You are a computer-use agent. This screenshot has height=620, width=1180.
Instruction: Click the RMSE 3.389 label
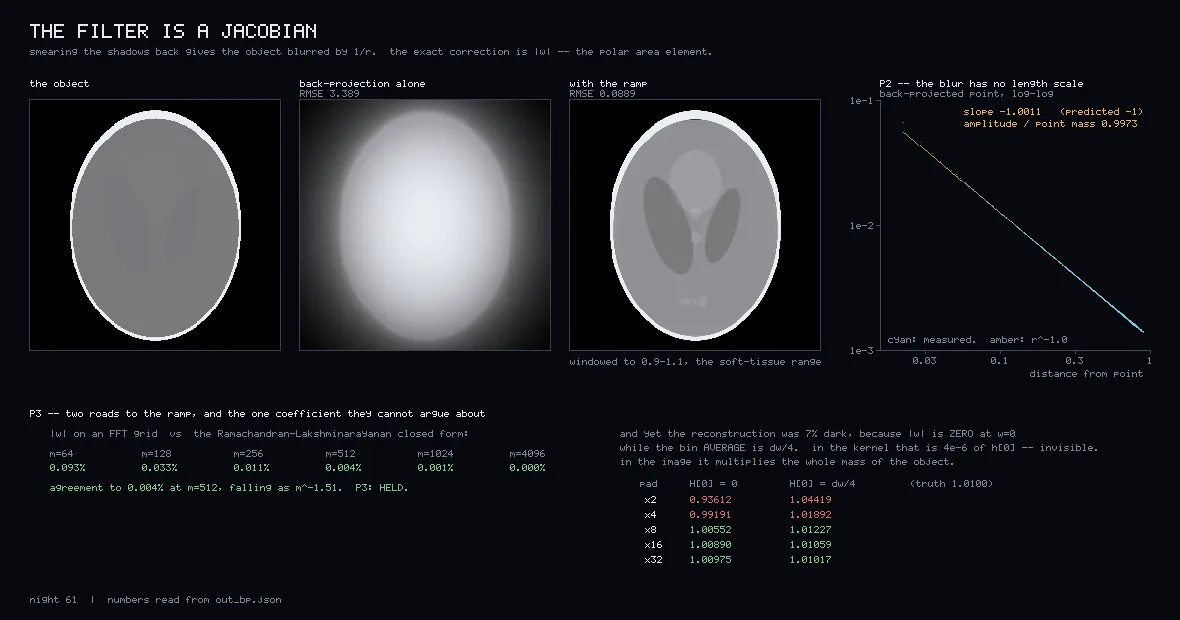coord(330,94)
